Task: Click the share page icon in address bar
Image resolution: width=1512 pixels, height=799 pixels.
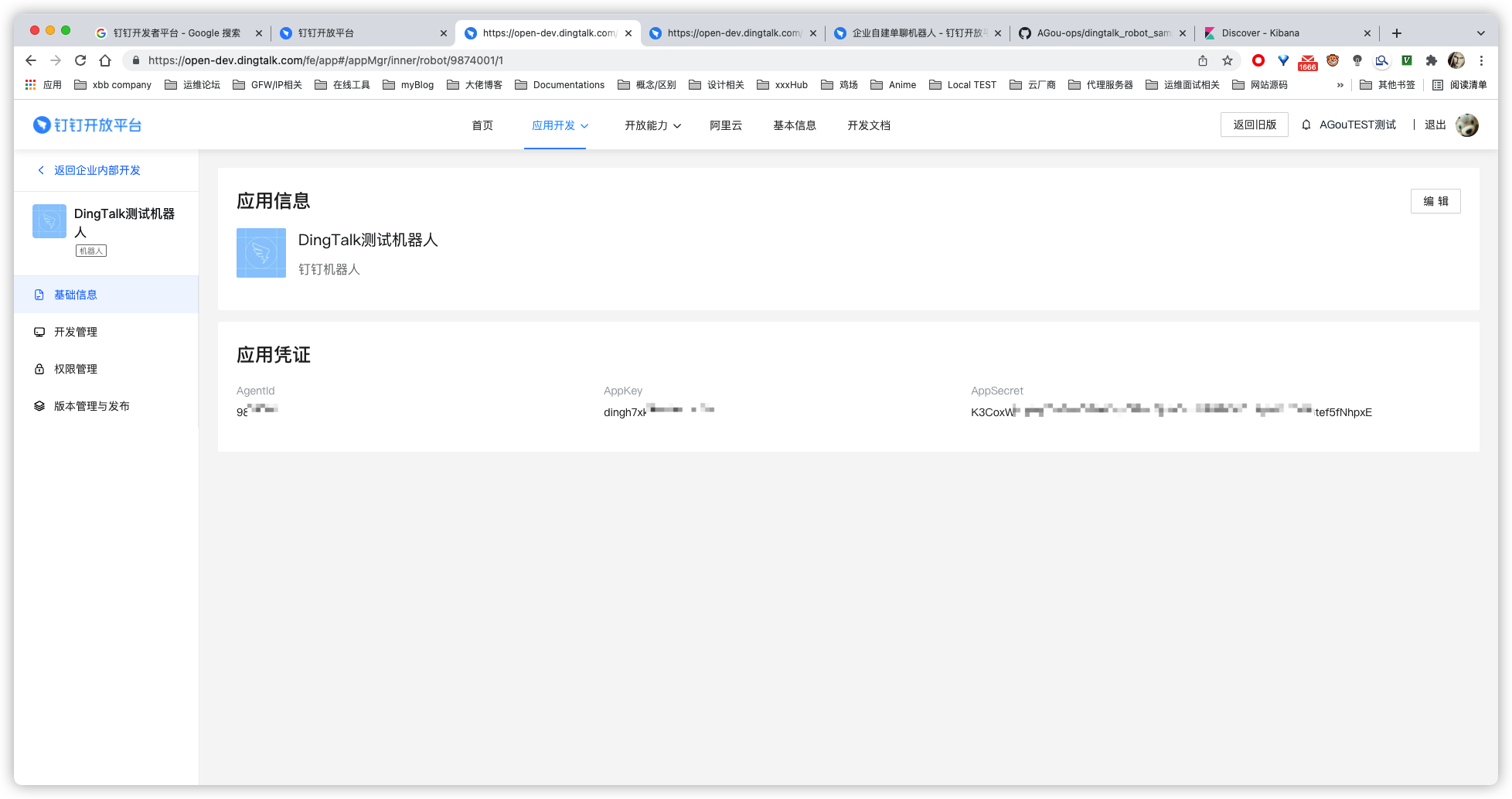Action: (x=1203, y=60)
